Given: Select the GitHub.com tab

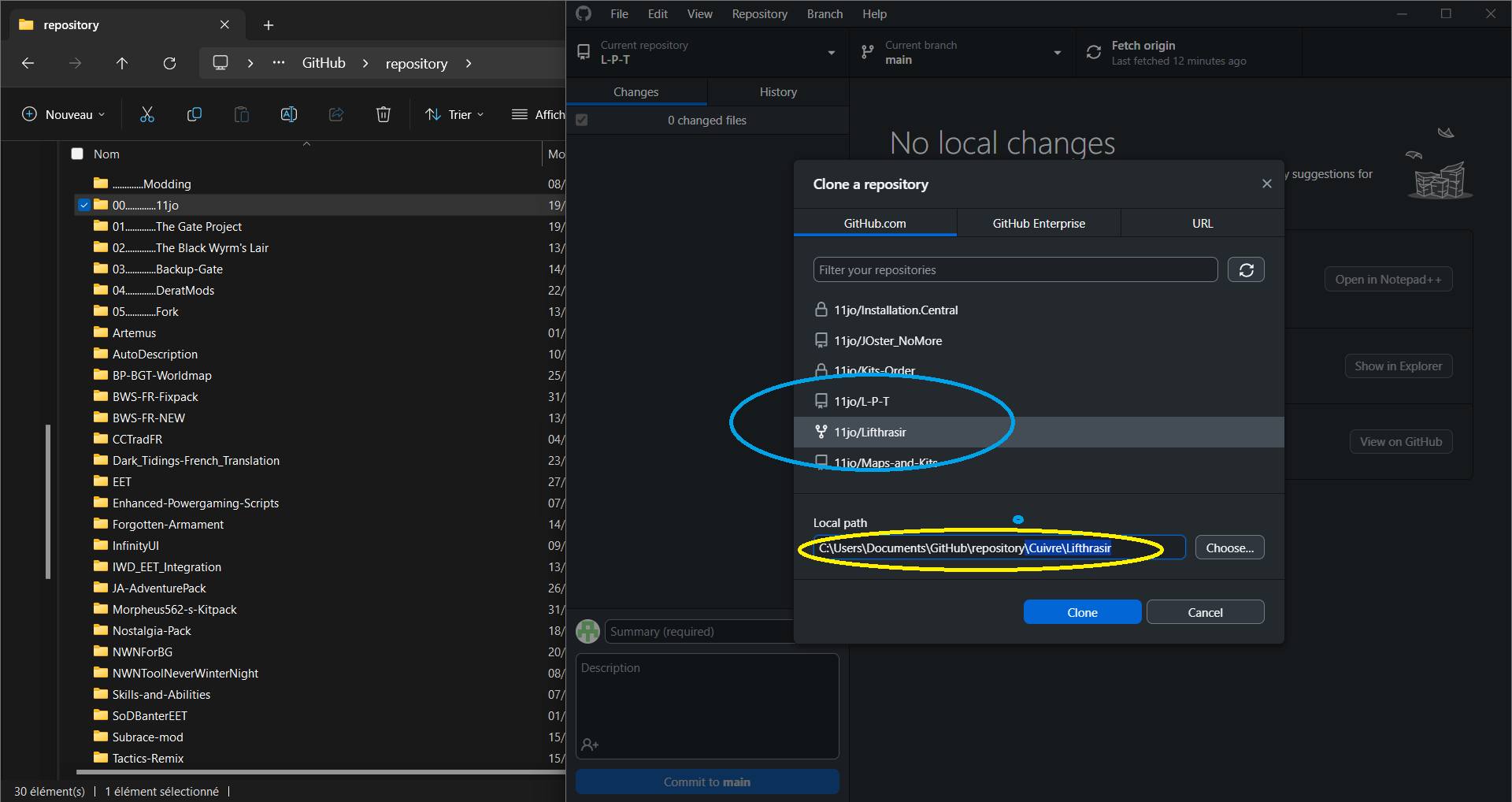Looking at the screenshot, I should (875, 223).
